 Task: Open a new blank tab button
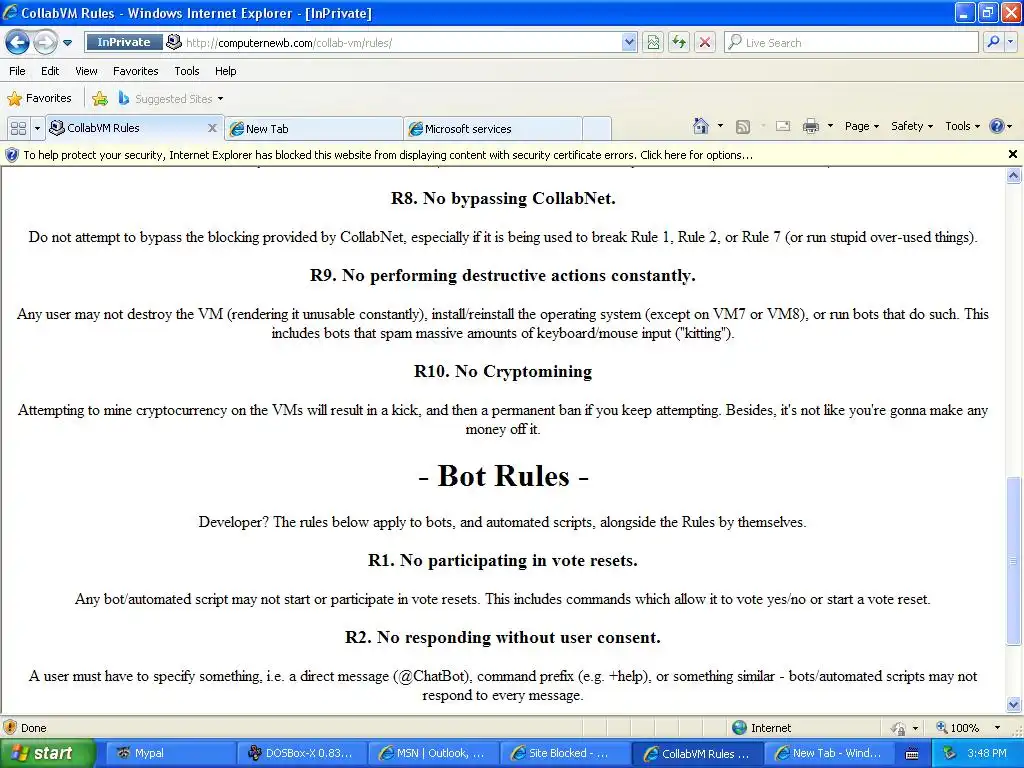click(597, 129)
